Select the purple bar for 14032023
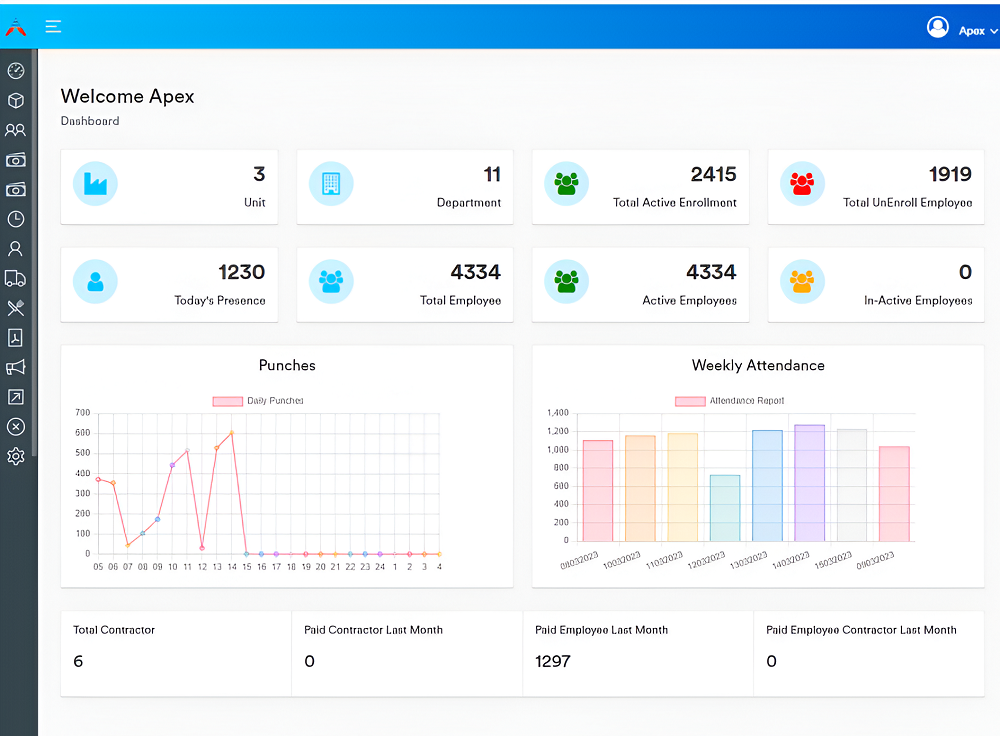This screenshot has width=1000, height=736. pos(809,483)
